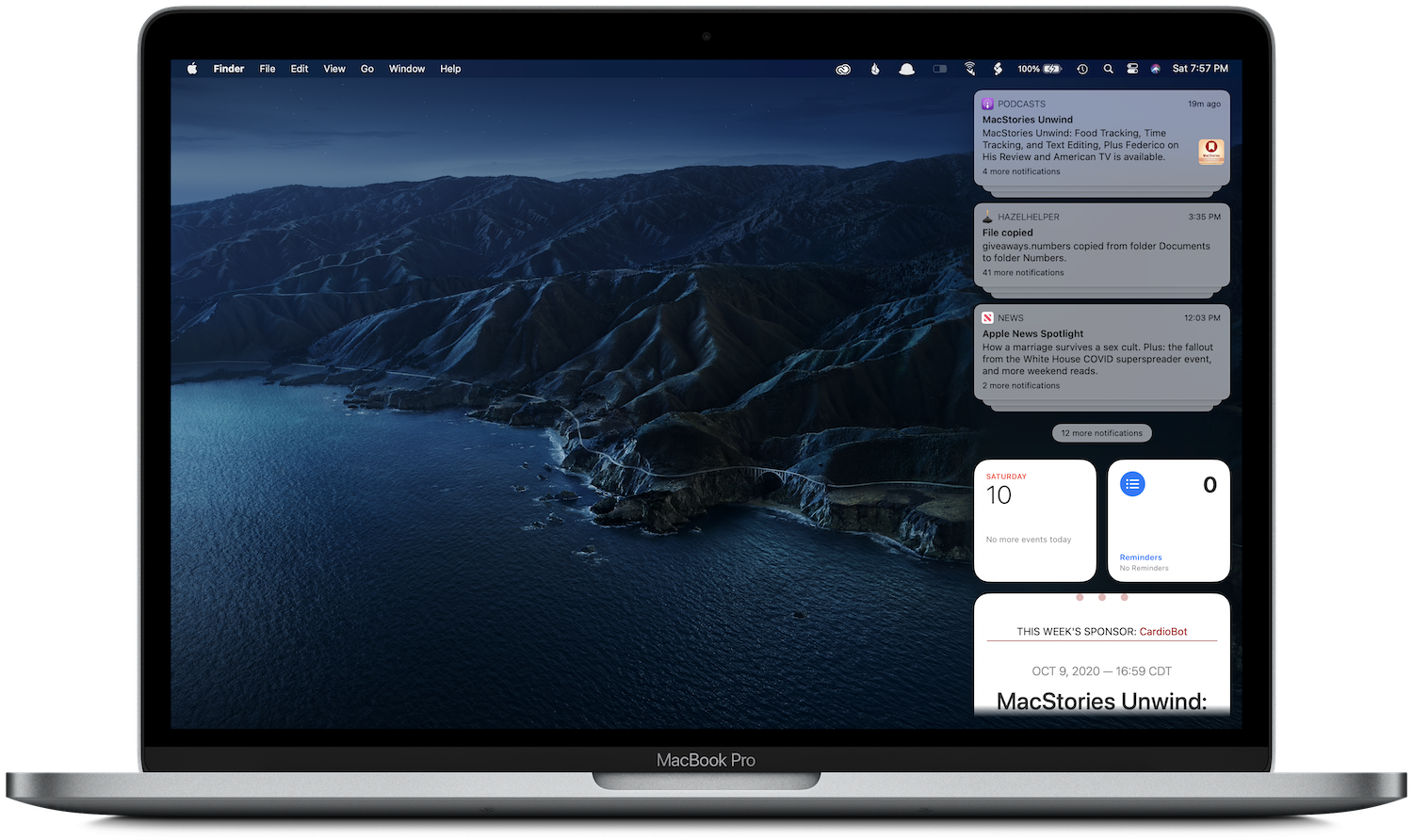
Task: Open the MacStories Unwind podcast notification
Action: (1102, 137)
